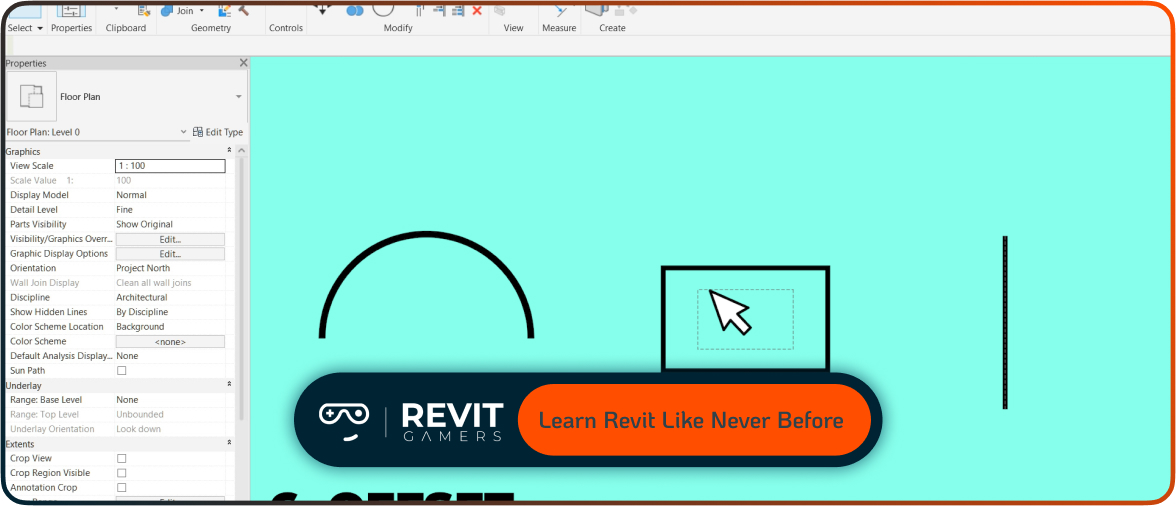The height and width of the screenshot is (506, 1176).
Task: Click the Join geometry icon
Action: [166, 10]
